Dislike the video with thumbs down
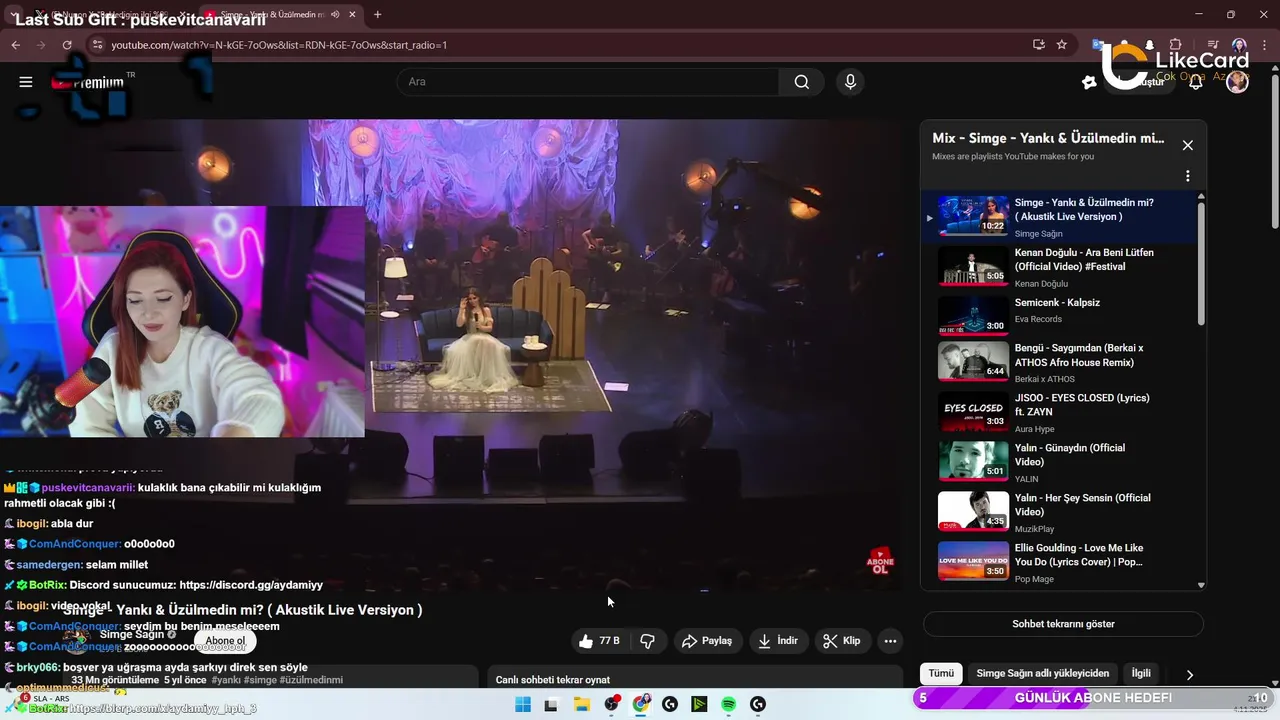This screenshot has width=1280, height=720. (647, 641)
